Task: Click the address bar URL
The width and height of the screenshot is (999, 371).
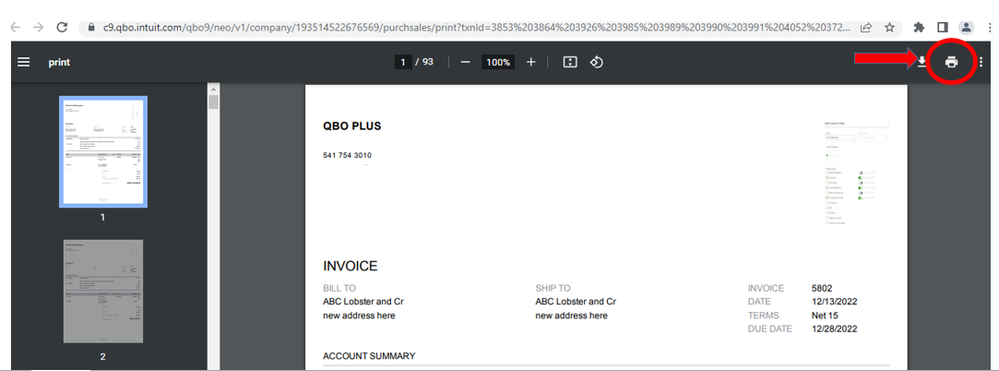Action: pyautogui.click(x=477, y=27)
